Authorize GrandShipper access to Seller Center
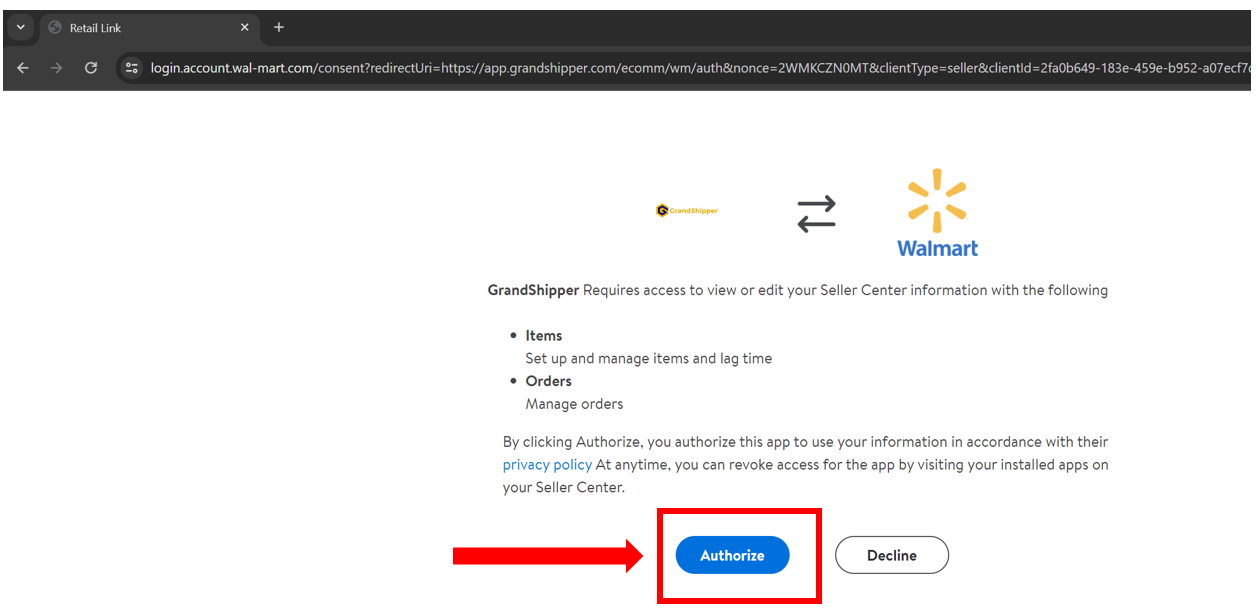 (x=731, y=555)
